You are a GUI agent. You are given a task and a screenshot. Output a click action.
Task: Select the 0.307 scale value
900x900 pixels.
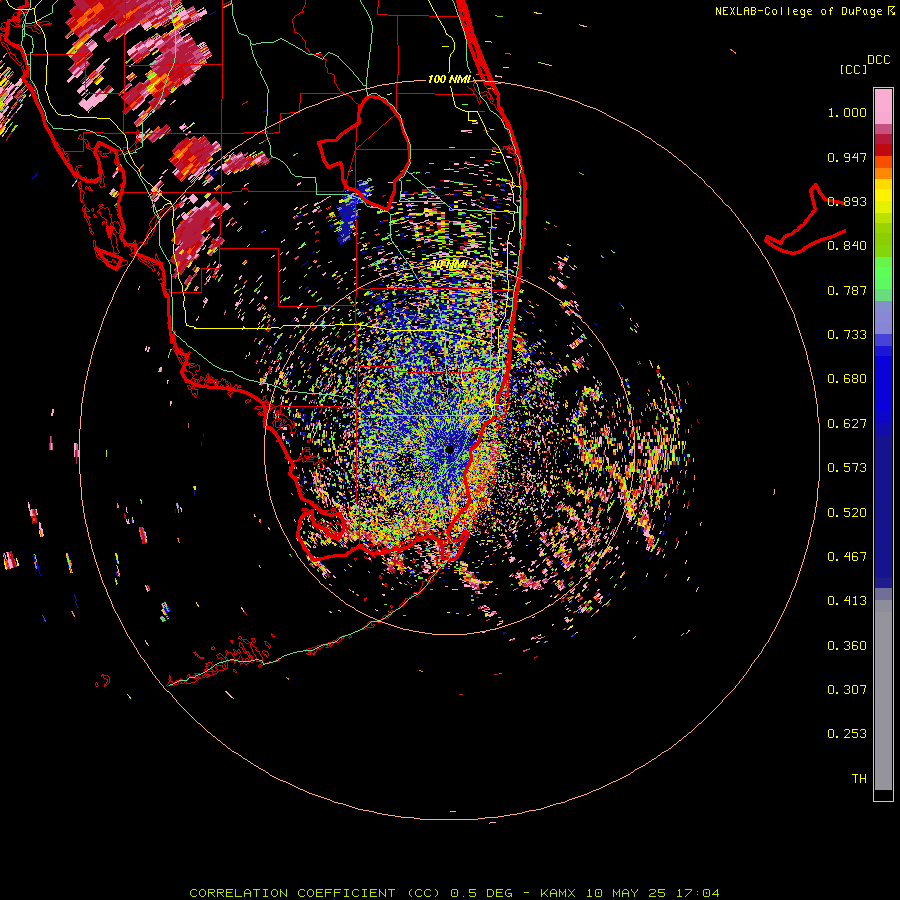(x=847, y=690)
